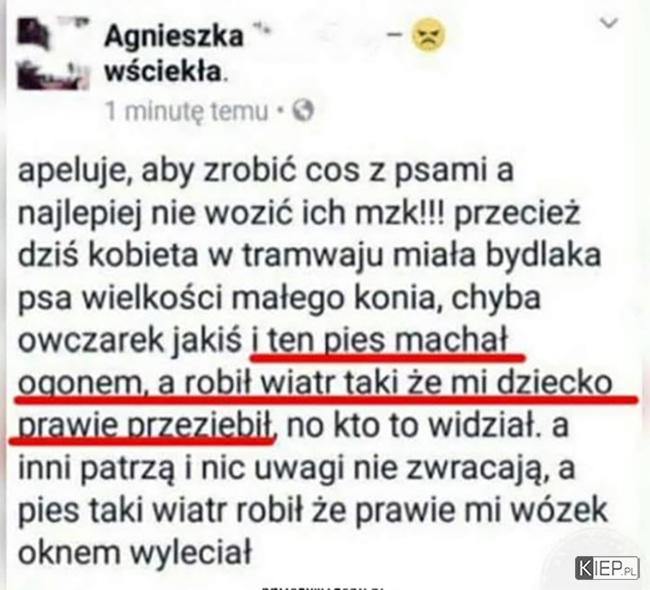Open the blurred profile picture thumbnail

pos(53,53)
